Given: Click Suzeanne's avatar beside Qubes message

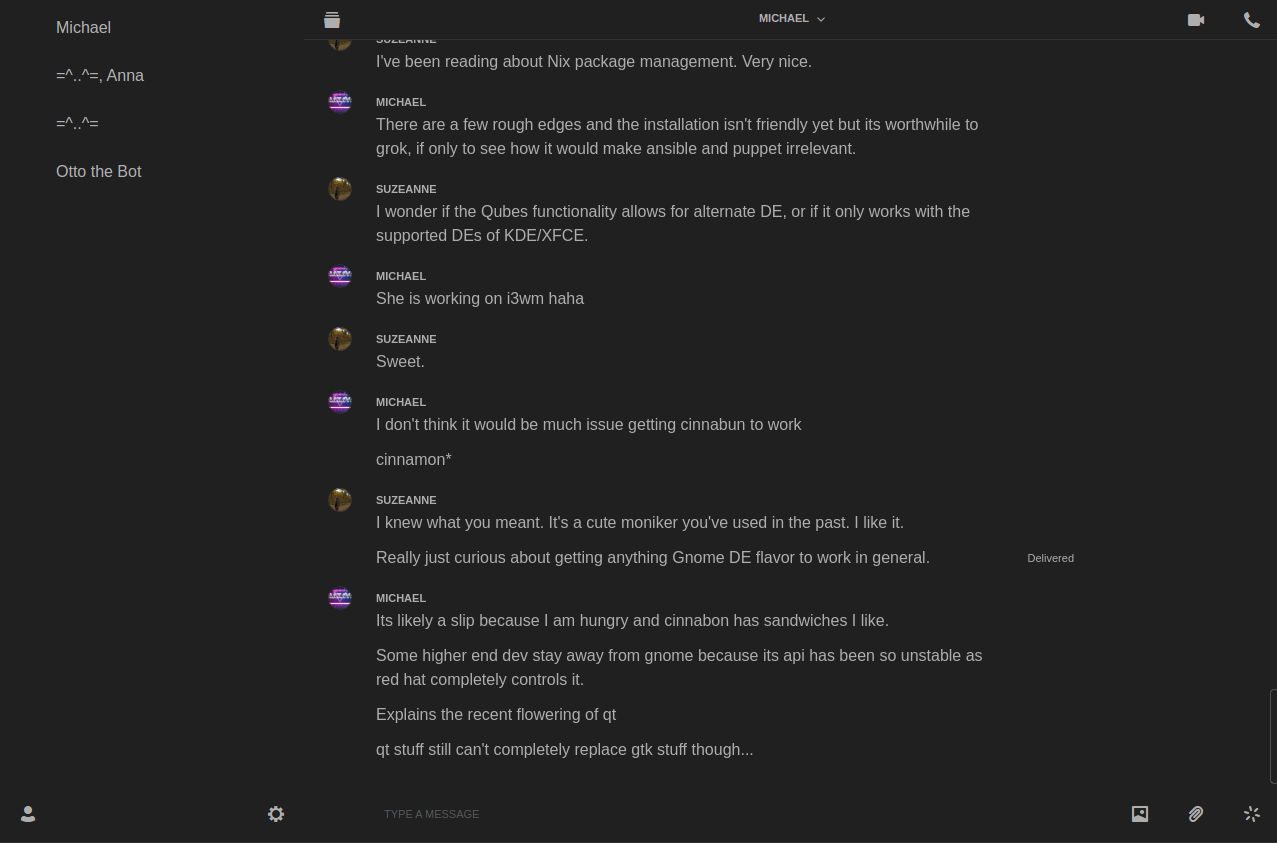Looking at the screenshot, I should coord(340,189).
